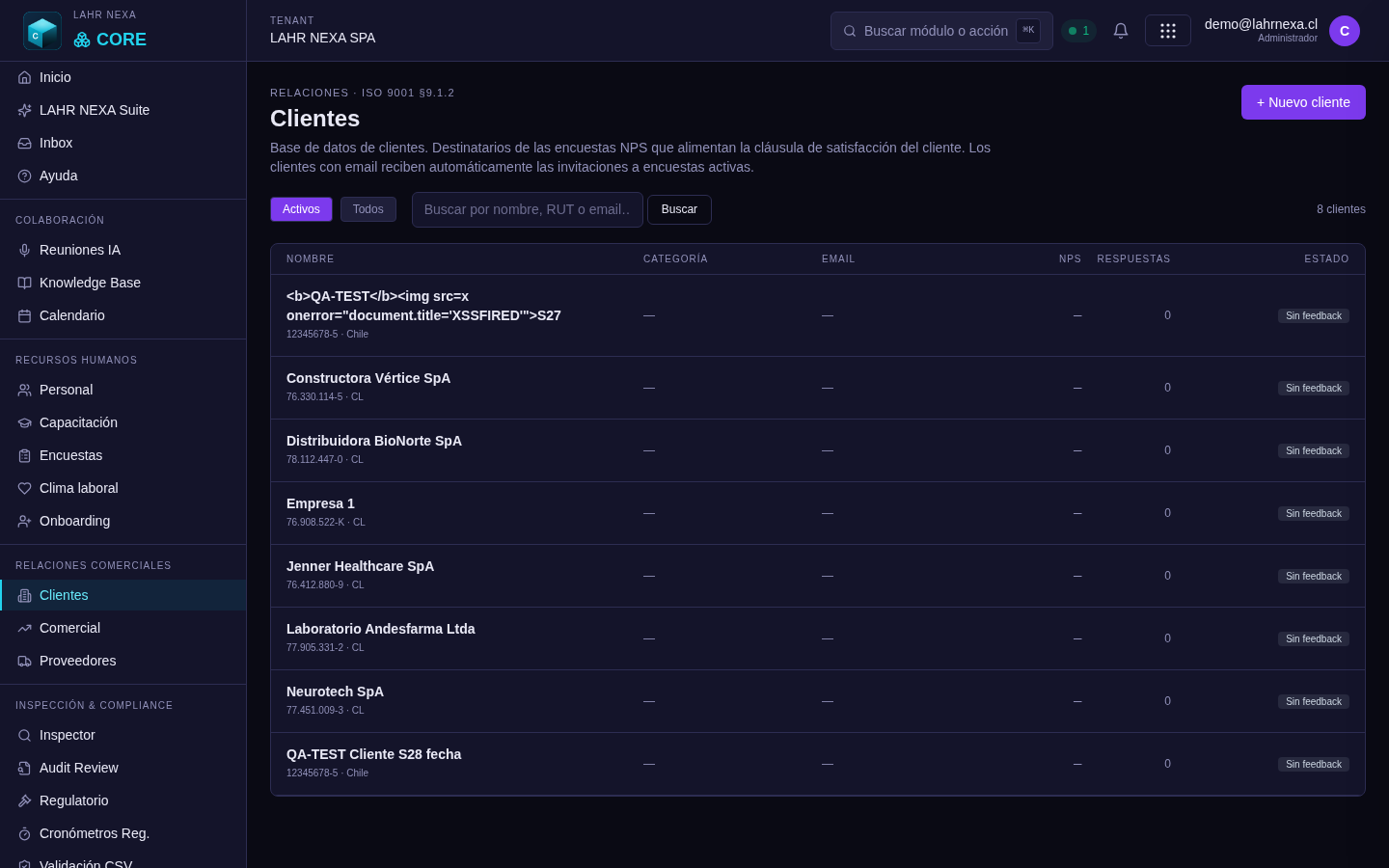Open Inicio home icon in sidebar

[x=25, y=77]
